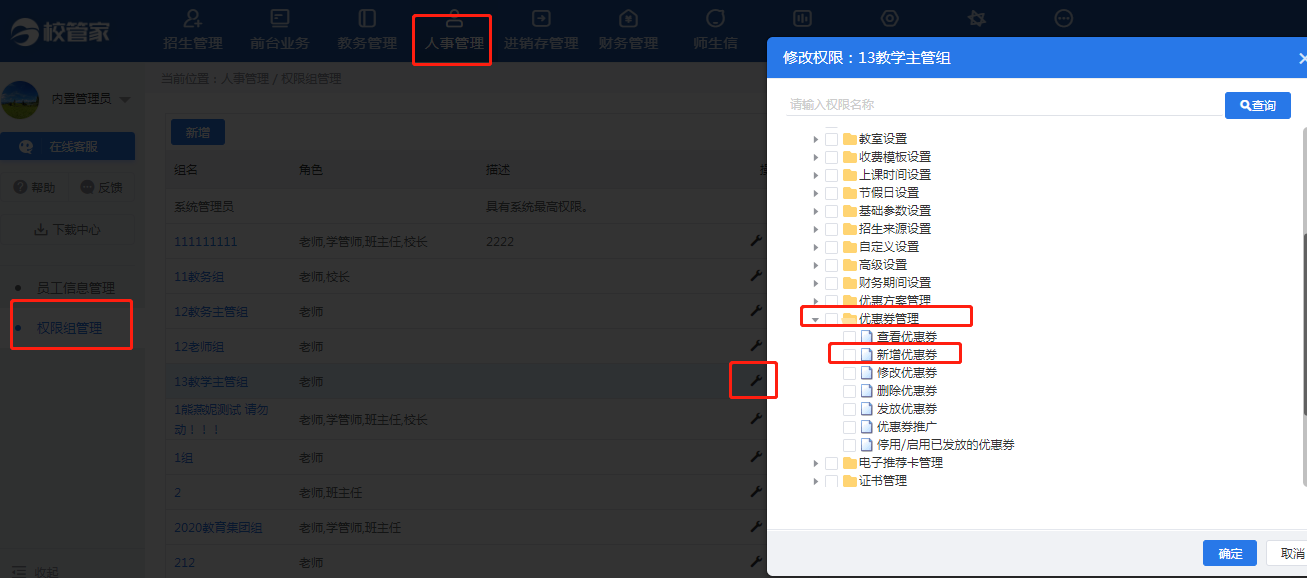The height and width of the screenshot is (578, 1307).
Task: Open the 师生信 module icon
Action: point(715,18)
